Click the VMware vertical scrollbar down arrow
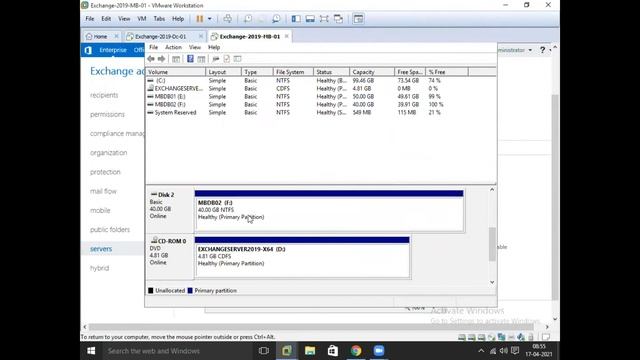The width and height of the screenshot is (640, 360). 555,319
